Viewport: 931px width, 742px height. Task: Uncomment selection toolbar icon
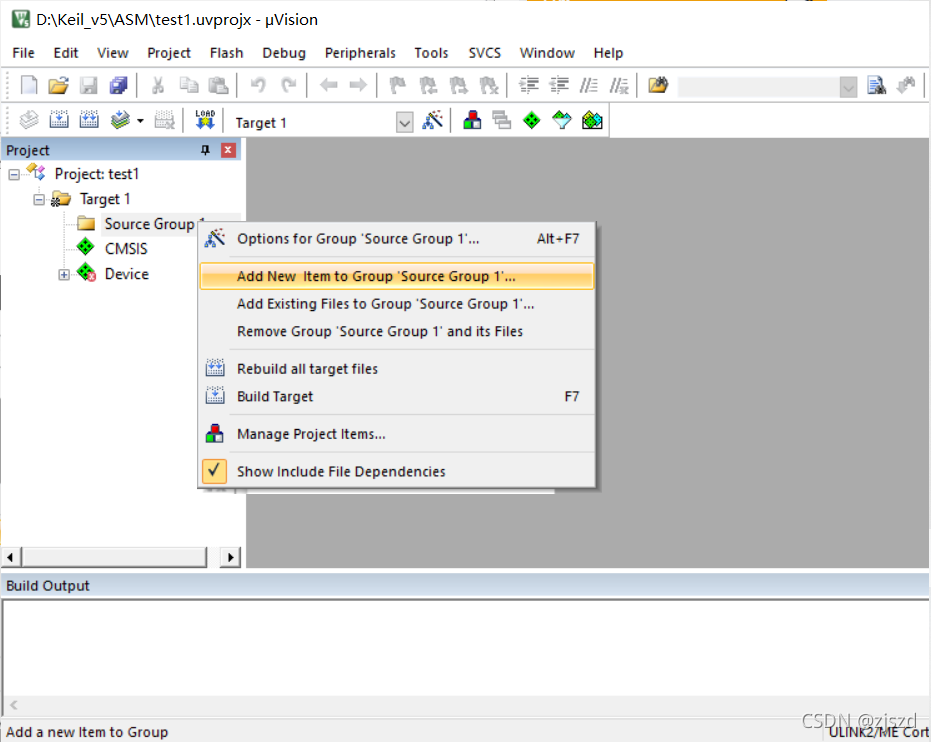pos(619,85)
